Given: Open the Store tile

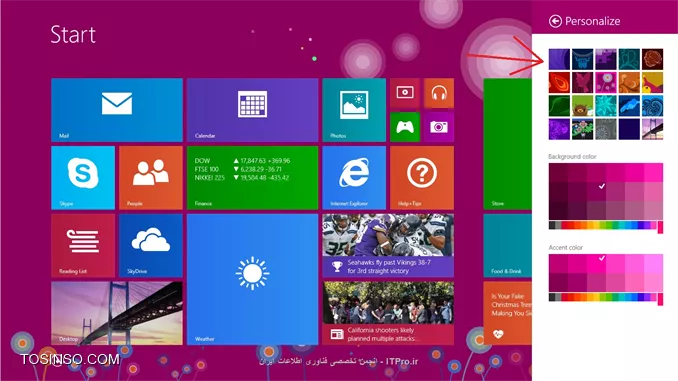Looking at the screenshot, I should pyautogui.click(x=507, y=144).
